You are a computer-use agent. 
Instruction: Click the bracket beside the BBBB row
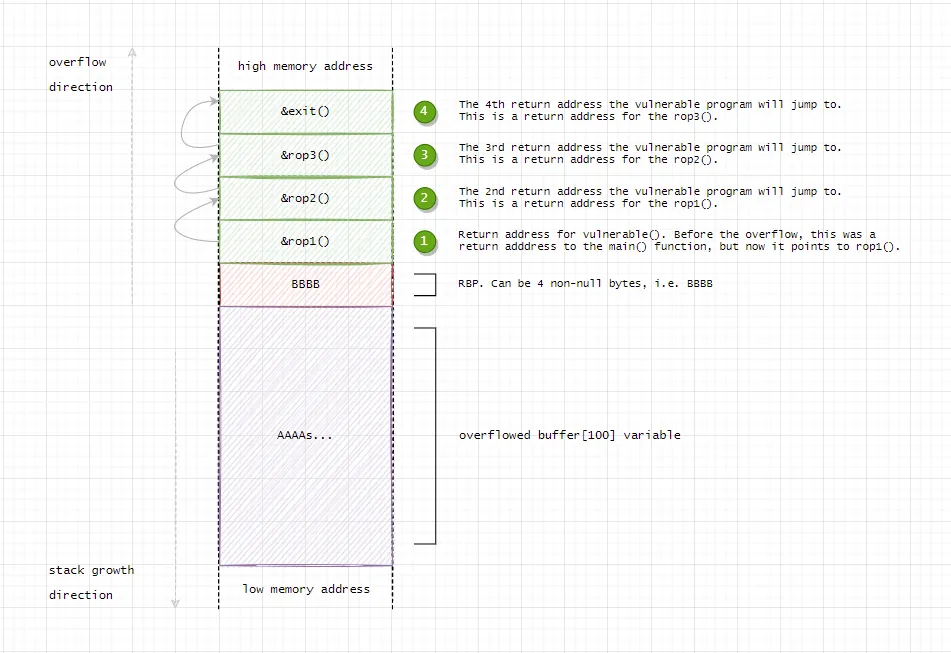coord(424,283)
